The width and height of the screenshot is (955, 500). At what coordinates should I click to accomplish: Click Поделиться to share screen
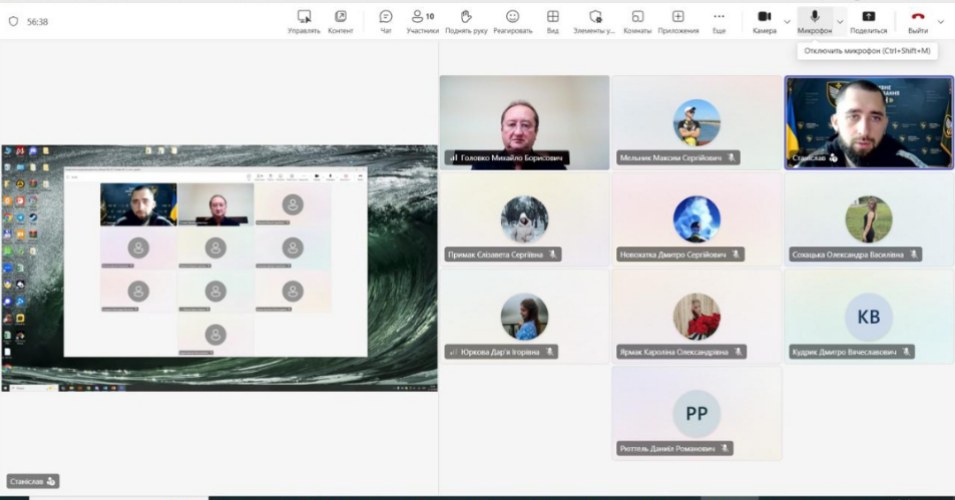pos(869,22)
